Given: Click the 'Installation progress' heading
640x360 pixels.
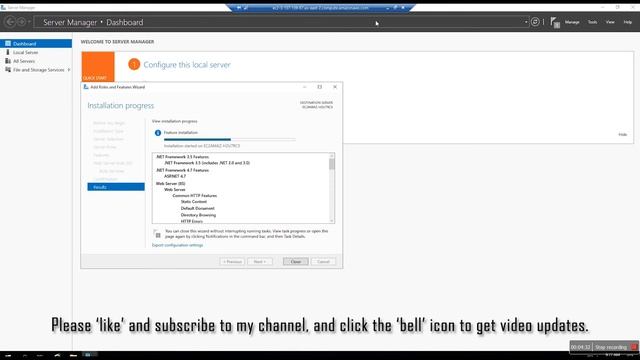Looking at the screenshot, I should coord(120,105).
